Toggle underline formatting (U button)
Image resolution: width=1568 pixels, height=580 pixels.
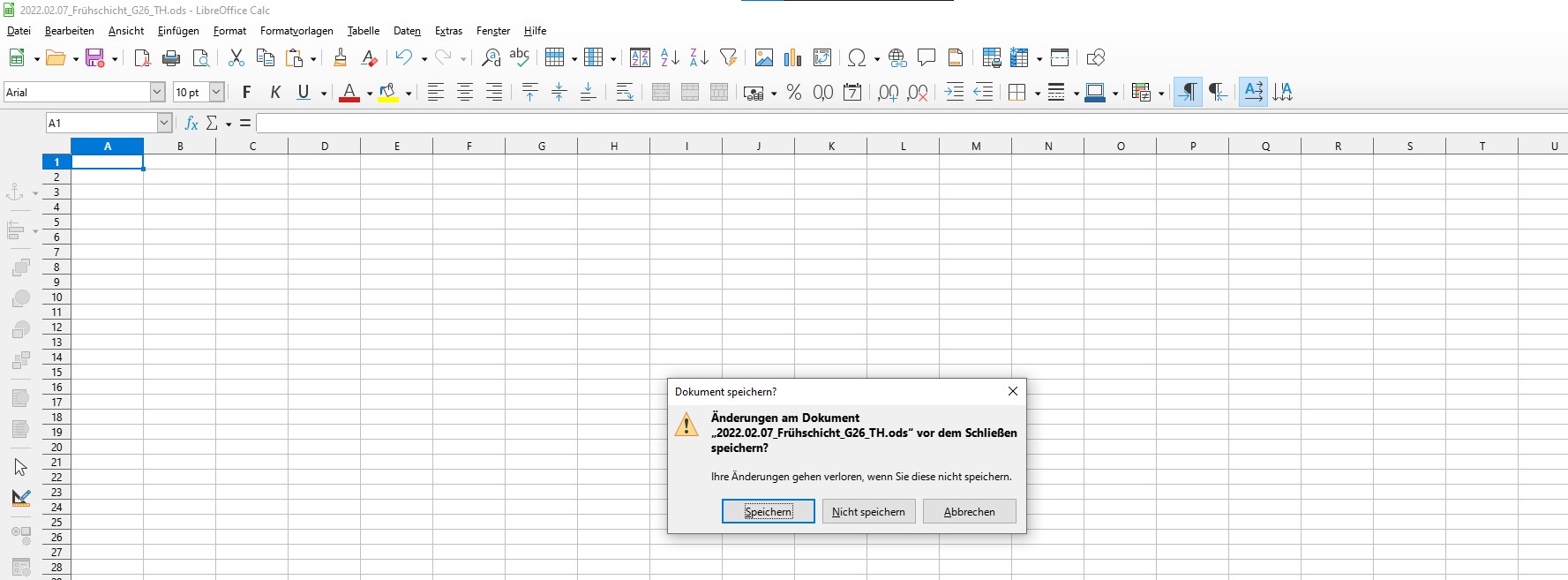(304, 93)
